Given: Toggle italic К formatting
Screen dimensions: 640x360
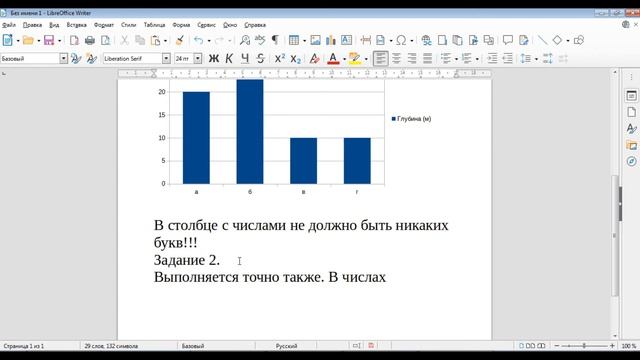Looking at the screenshot, I should point(229,59).
